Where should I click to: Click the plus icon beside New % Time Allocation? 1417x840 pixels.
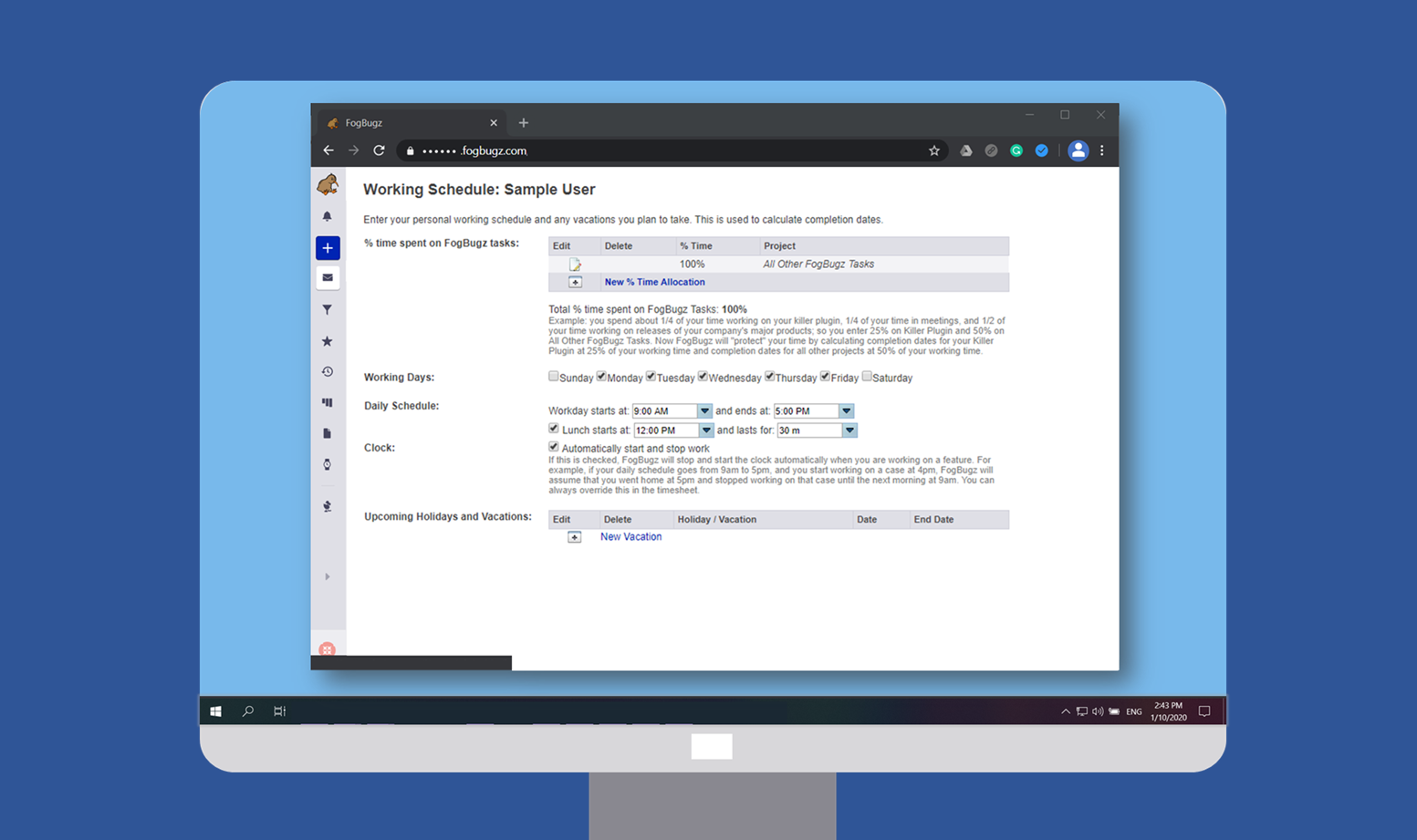pyautogui.click(x=575, y=282)
